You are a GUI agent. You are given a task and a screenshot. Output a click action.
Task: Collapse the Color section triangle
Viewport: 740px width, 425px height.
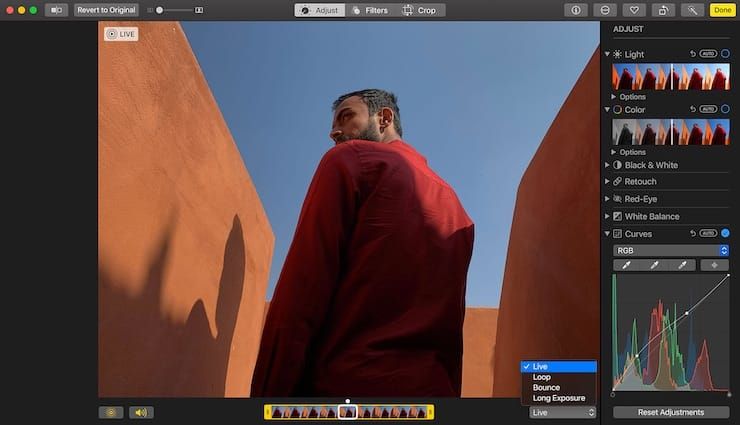pyautogui.click(x=607, y=109)
